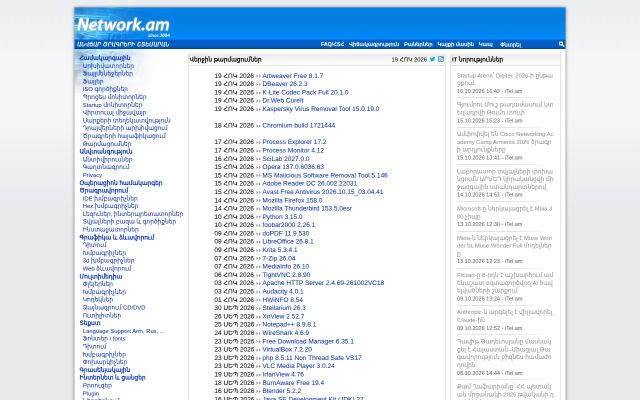
Task: Open php 8.5.11 Non Thread Safe VS17
Action: click(312, 358)
